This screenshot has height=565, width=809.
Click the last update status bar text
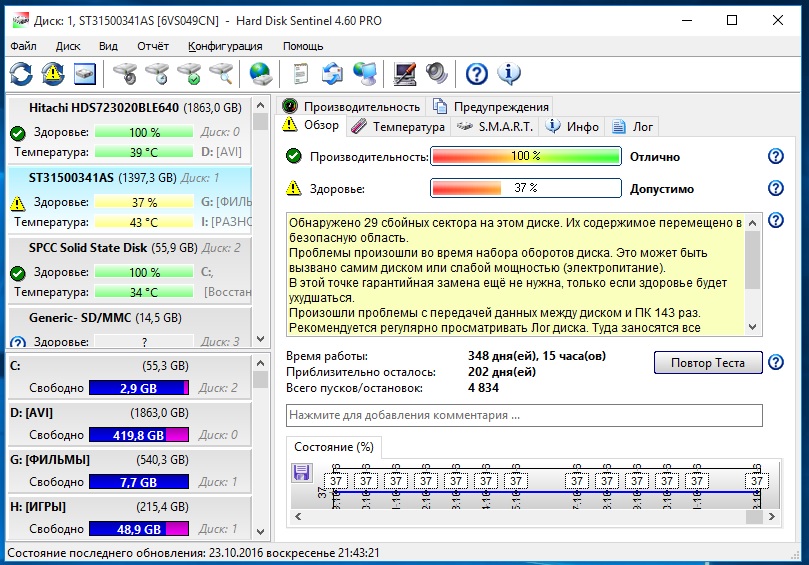point(193,553)
